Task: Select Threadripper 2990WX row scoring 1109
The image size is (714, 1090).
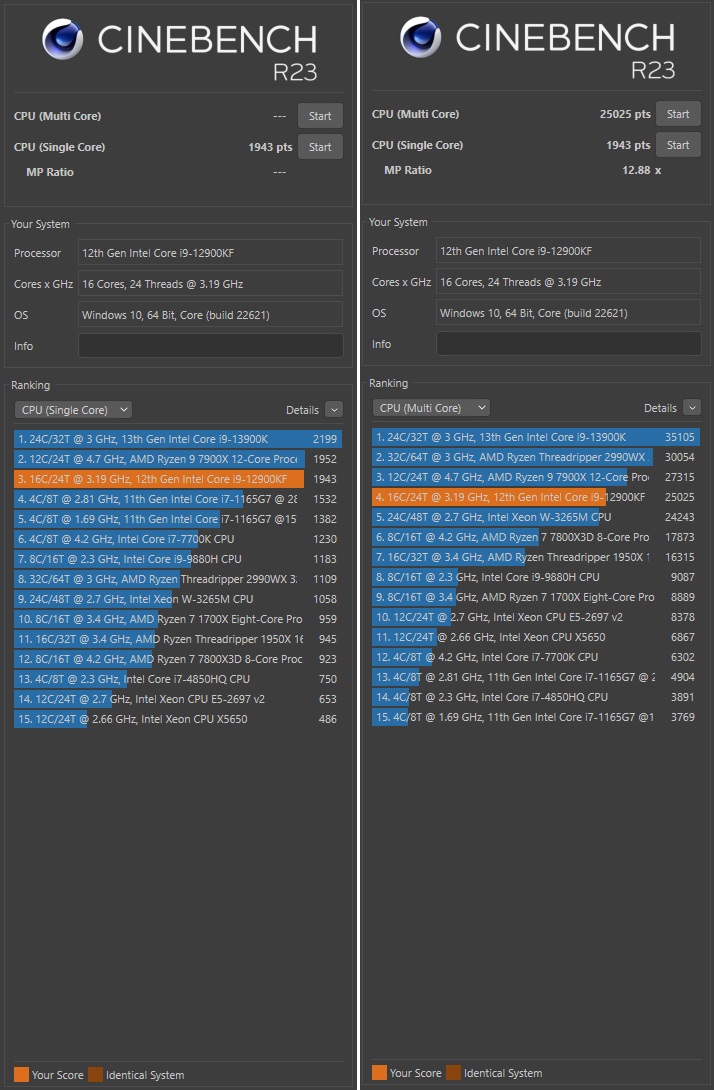Action: click(x=177, y=578)
